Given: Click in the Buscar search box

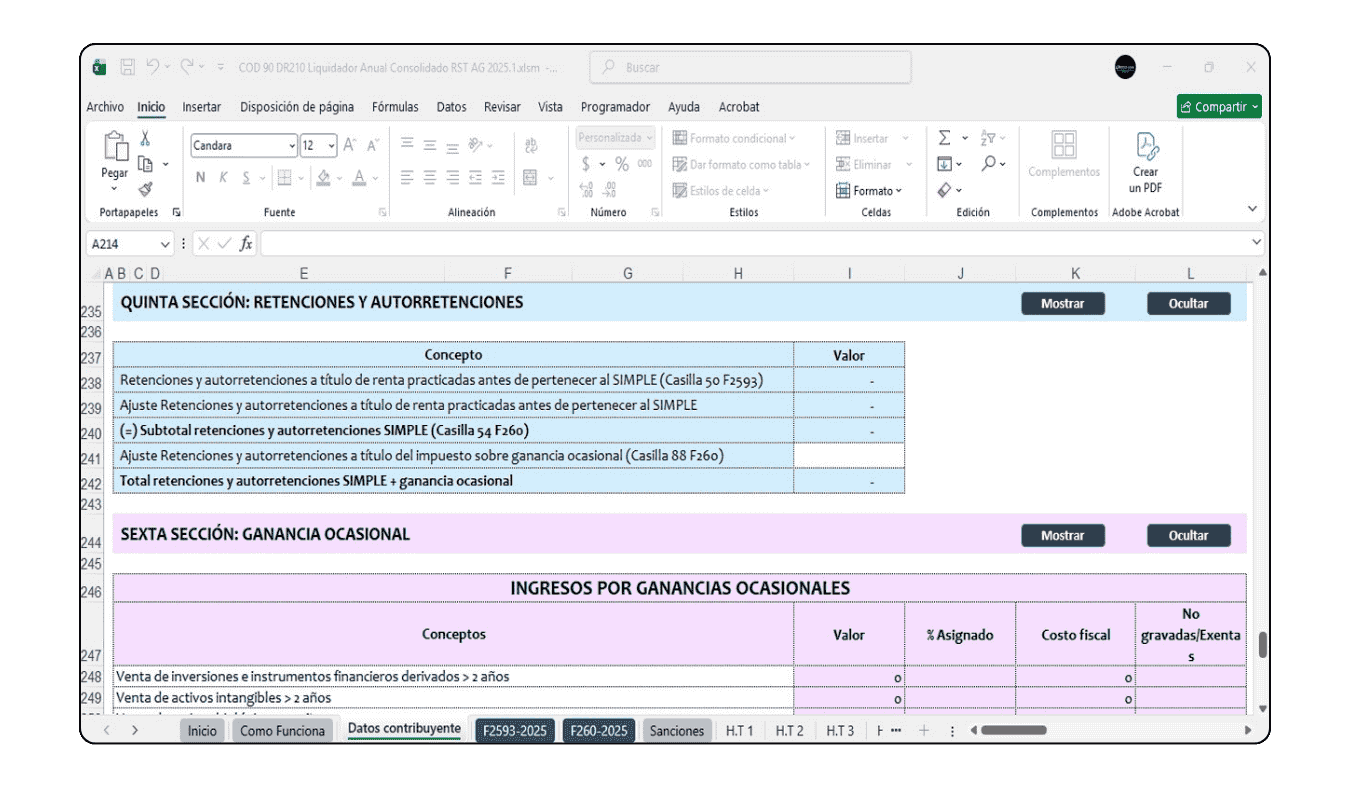Looking at the screenshot, I should pos(750,68).
